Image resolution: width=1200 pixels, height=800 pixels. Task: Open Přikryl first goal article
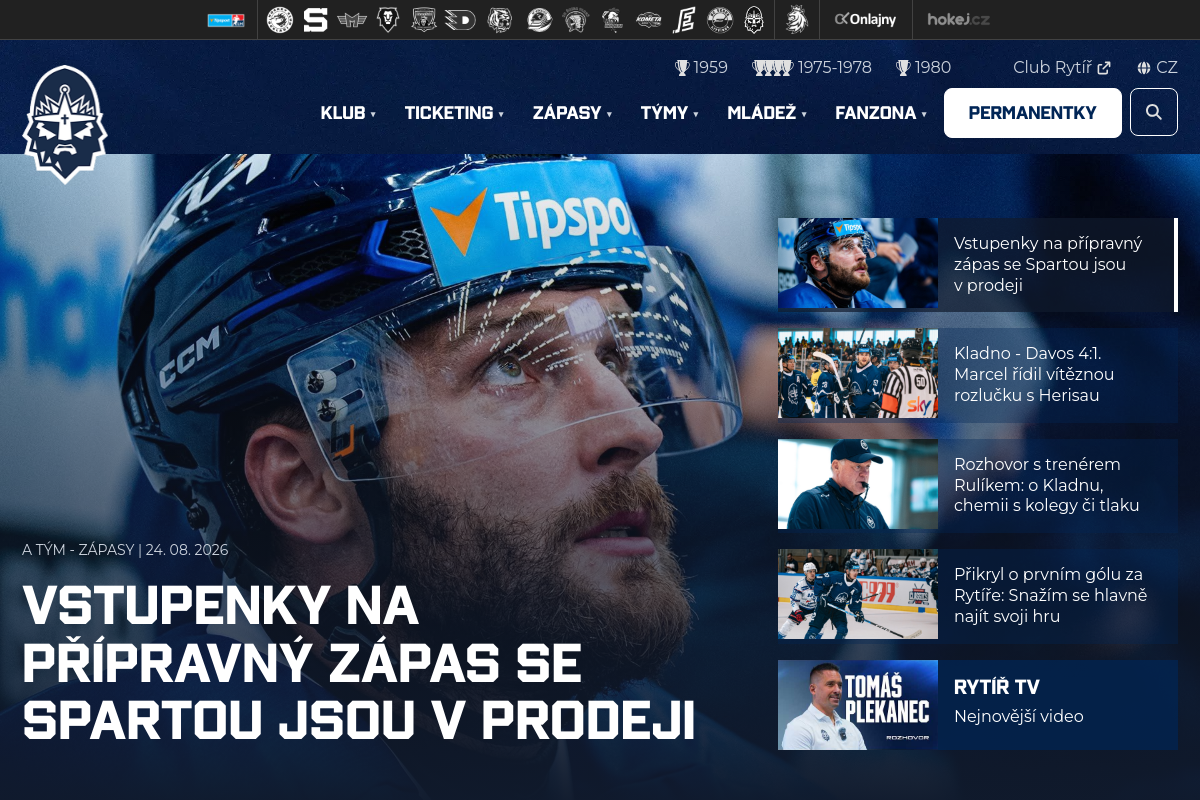point(977,594)
